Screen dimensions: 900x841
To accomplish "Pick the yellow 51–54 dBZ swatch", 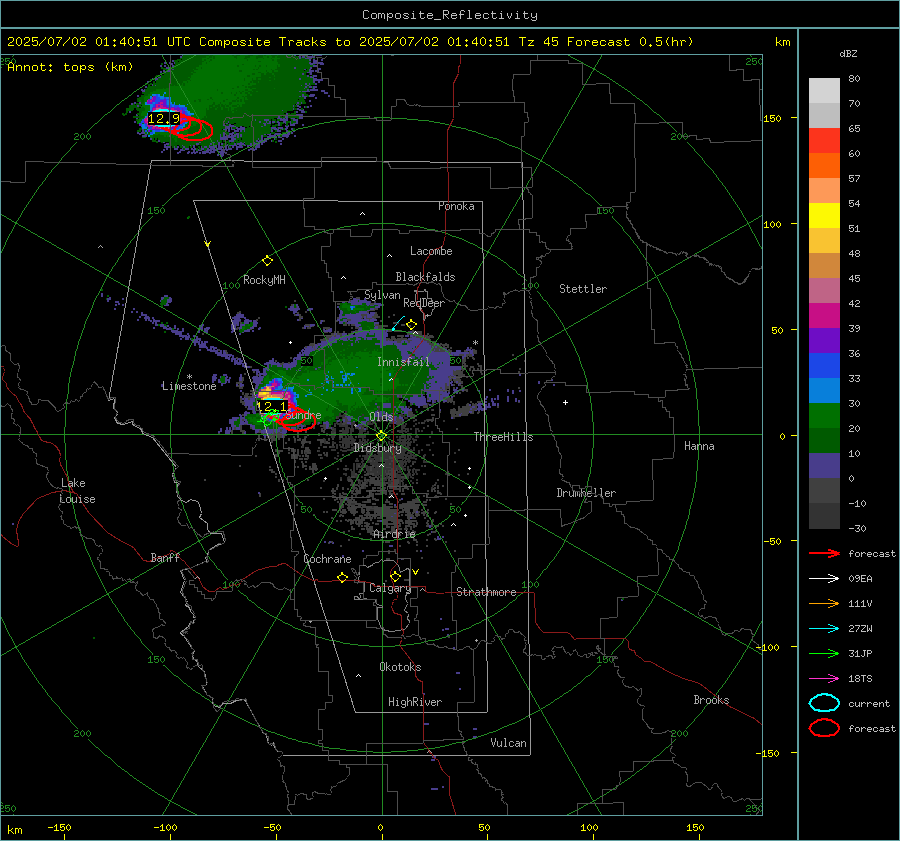I will tap(824, 216).
